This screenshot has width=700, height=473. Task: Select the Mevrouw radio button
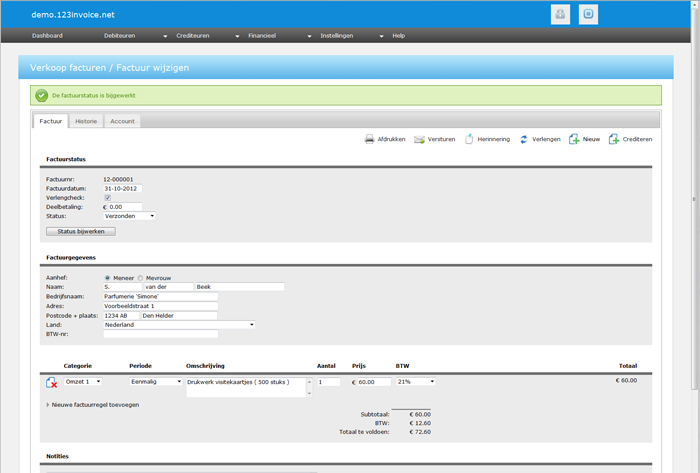point(140,278)
